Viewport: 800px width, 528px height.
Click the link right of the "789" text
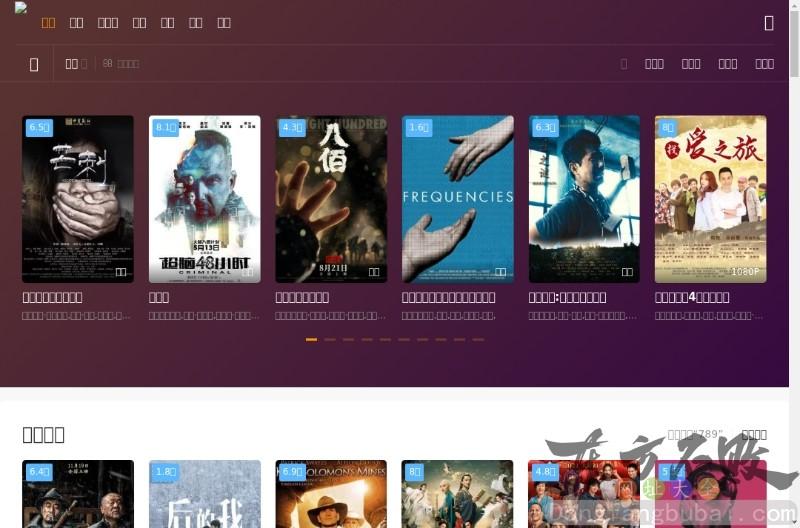(x=754, y=435)
